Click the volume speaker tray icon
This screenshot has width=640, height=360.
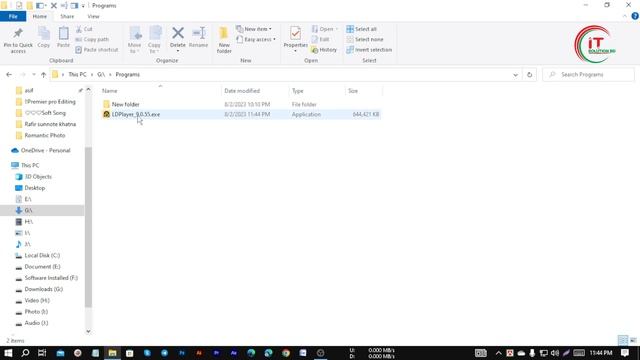point(555,353)
